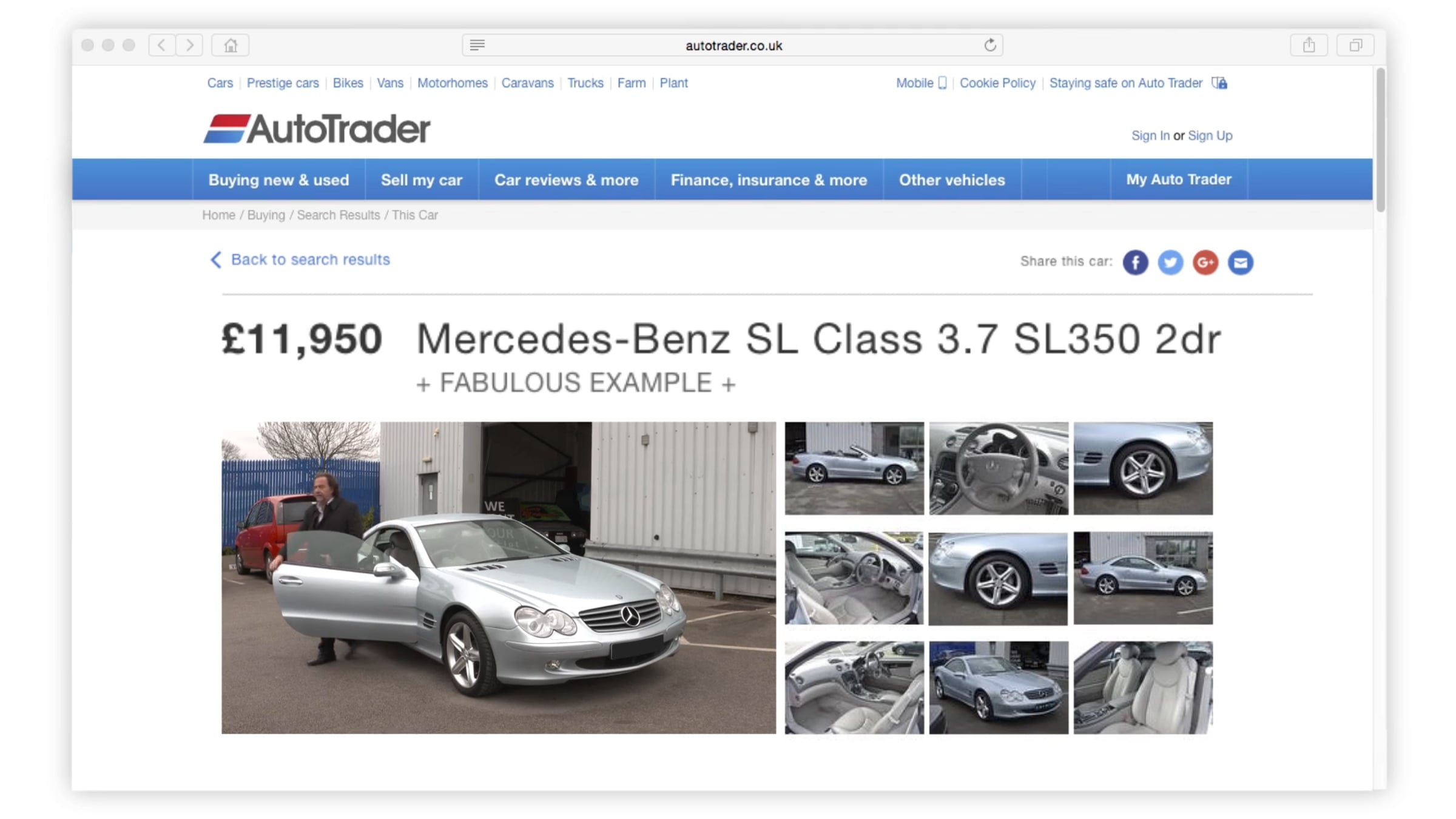The image size is (1456, 819).
Task: Share this car on Facebook
Action: click(1135, 262)
